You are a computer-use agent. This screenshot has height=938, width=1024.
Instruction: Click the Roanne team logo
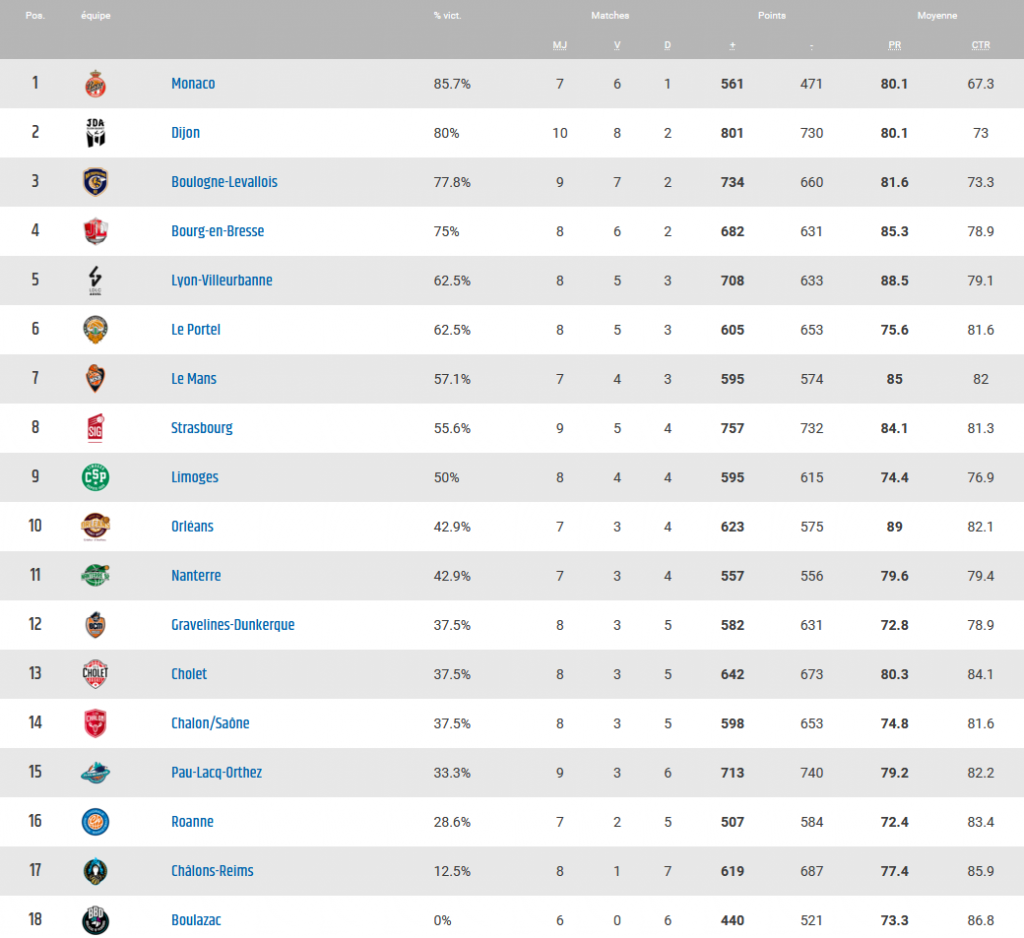[95, 822]
